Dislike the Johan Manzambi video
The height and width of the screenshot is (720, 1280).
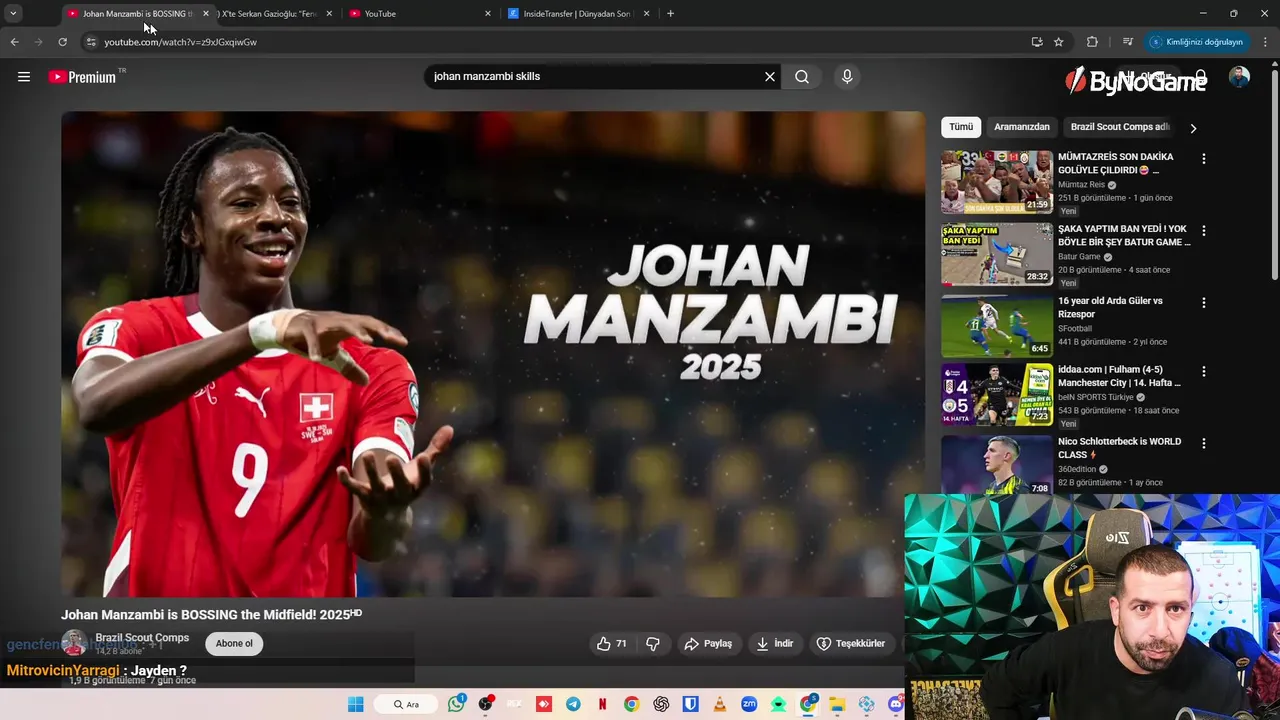pyautogui.click(x=653, y=644)
